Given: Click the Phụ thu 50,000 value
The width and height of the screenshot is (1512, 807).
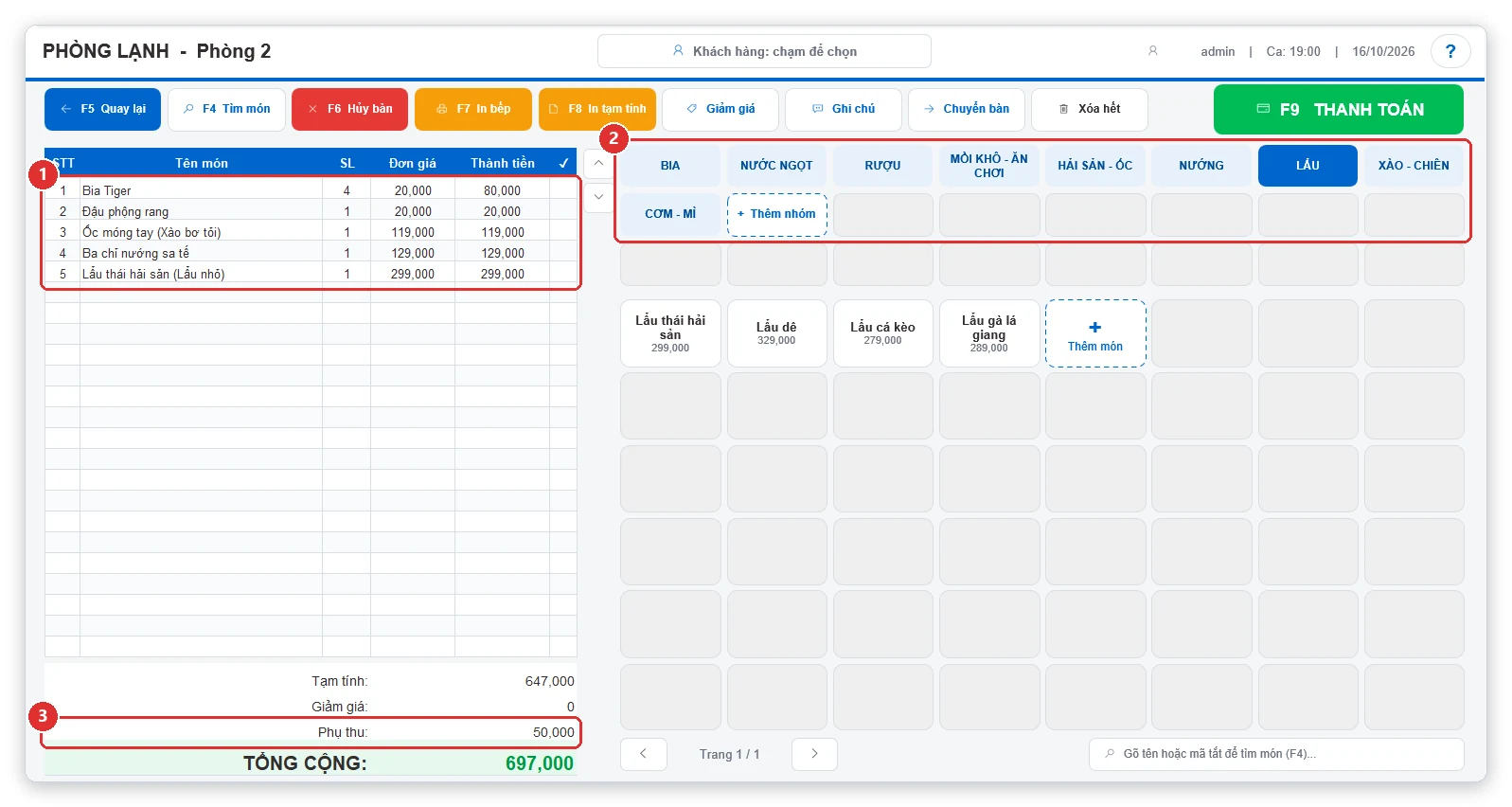Looking at the screenshot, I should [553, 732].
